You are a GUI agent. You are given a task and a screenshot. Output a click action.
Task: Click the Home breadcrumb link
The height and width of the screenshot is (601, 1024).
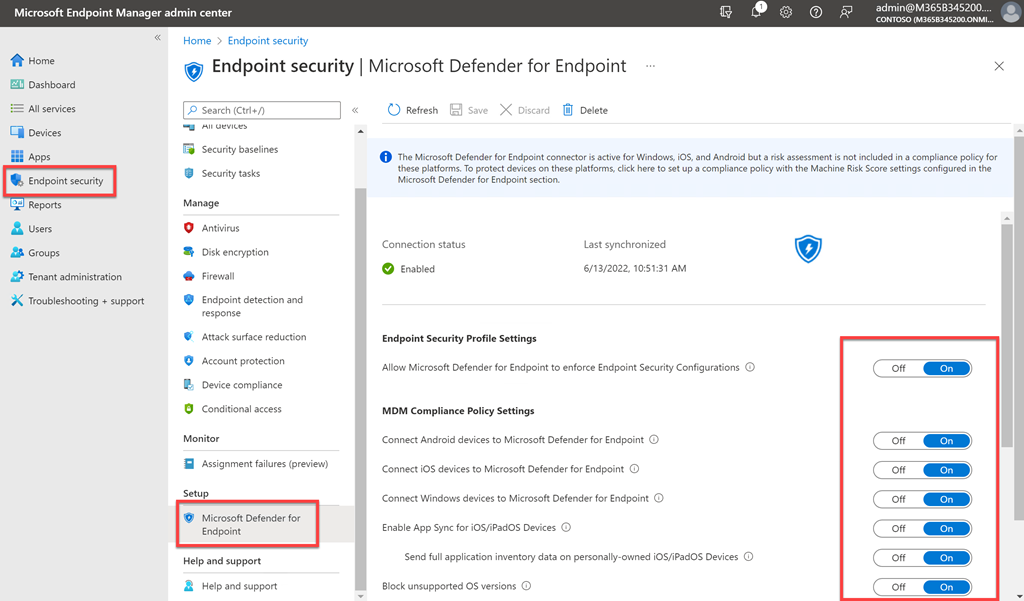pos(197,41)
